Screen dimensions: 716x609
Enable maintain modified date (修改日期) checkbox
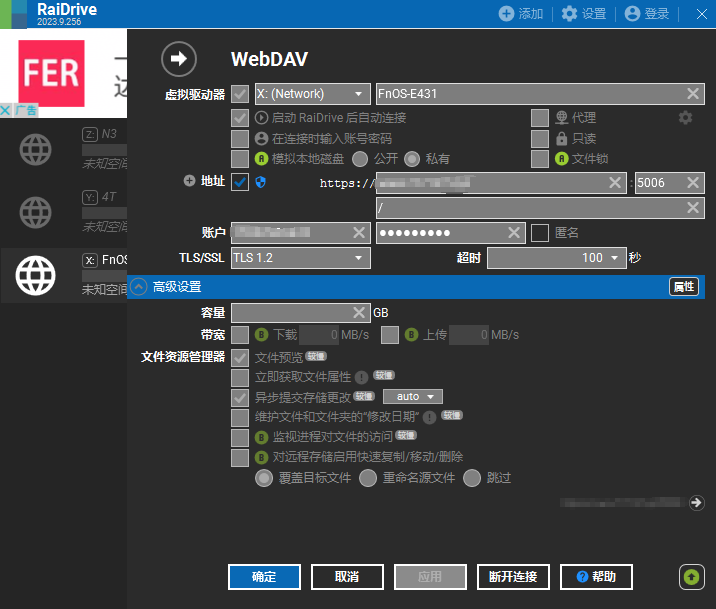click(240, 418)
